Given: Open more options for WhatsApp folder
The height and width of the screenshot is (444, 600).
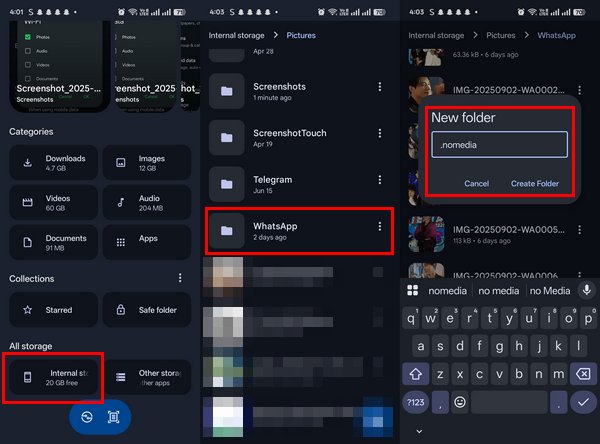Looking at the screenshot, I should (380, 227).
